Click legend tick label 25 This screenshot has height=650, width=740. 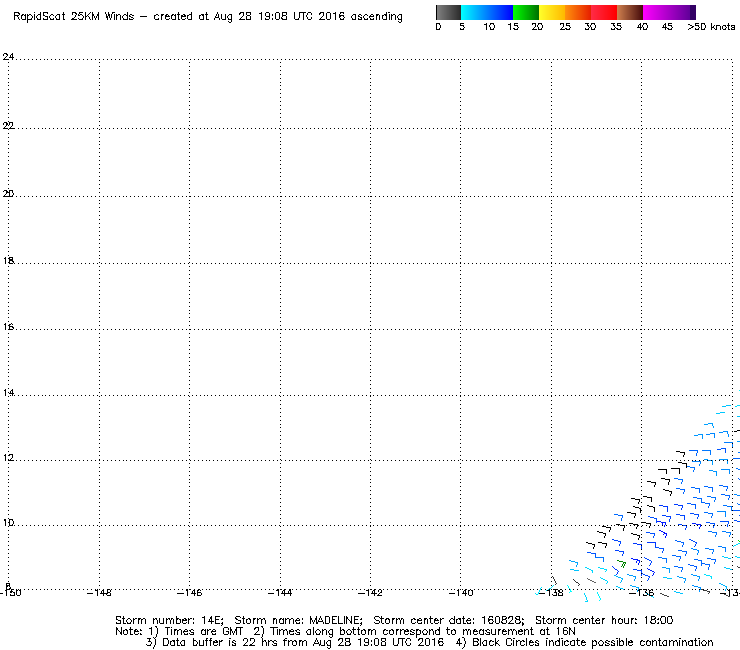(x=565, y=27)
